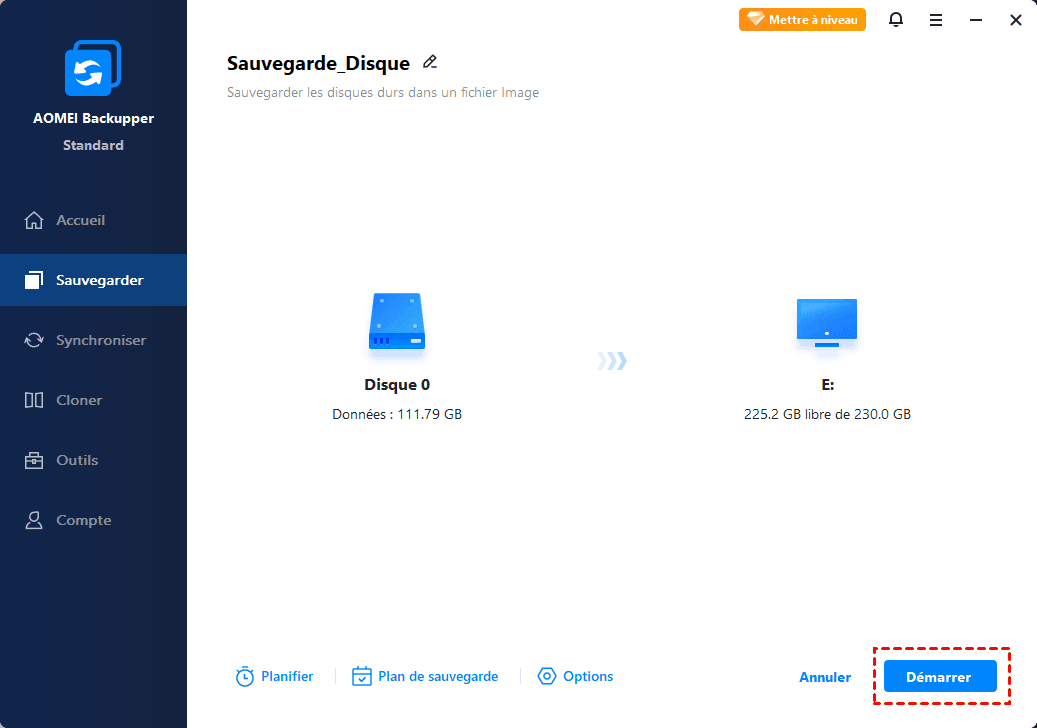Image resolution: width=1037 pixels, height=728 pixels.
Task: Edit task name with pencil icon
Action: [430, 62]
